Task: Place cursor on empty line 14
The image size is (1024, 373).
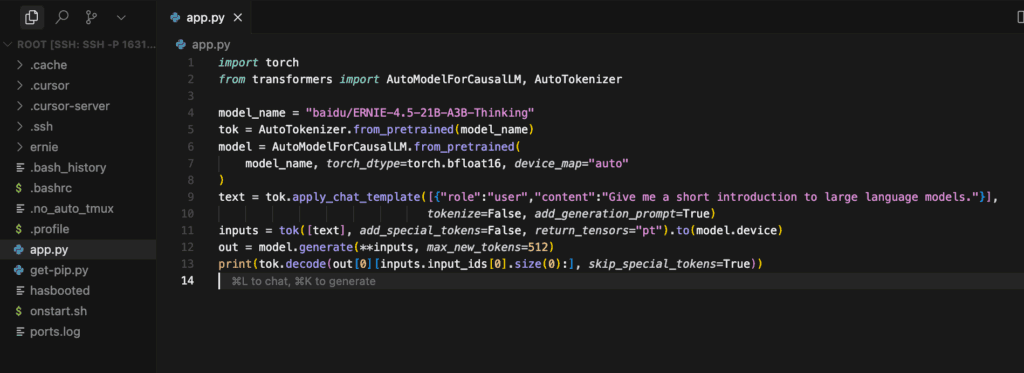Action: click(620, 281)
